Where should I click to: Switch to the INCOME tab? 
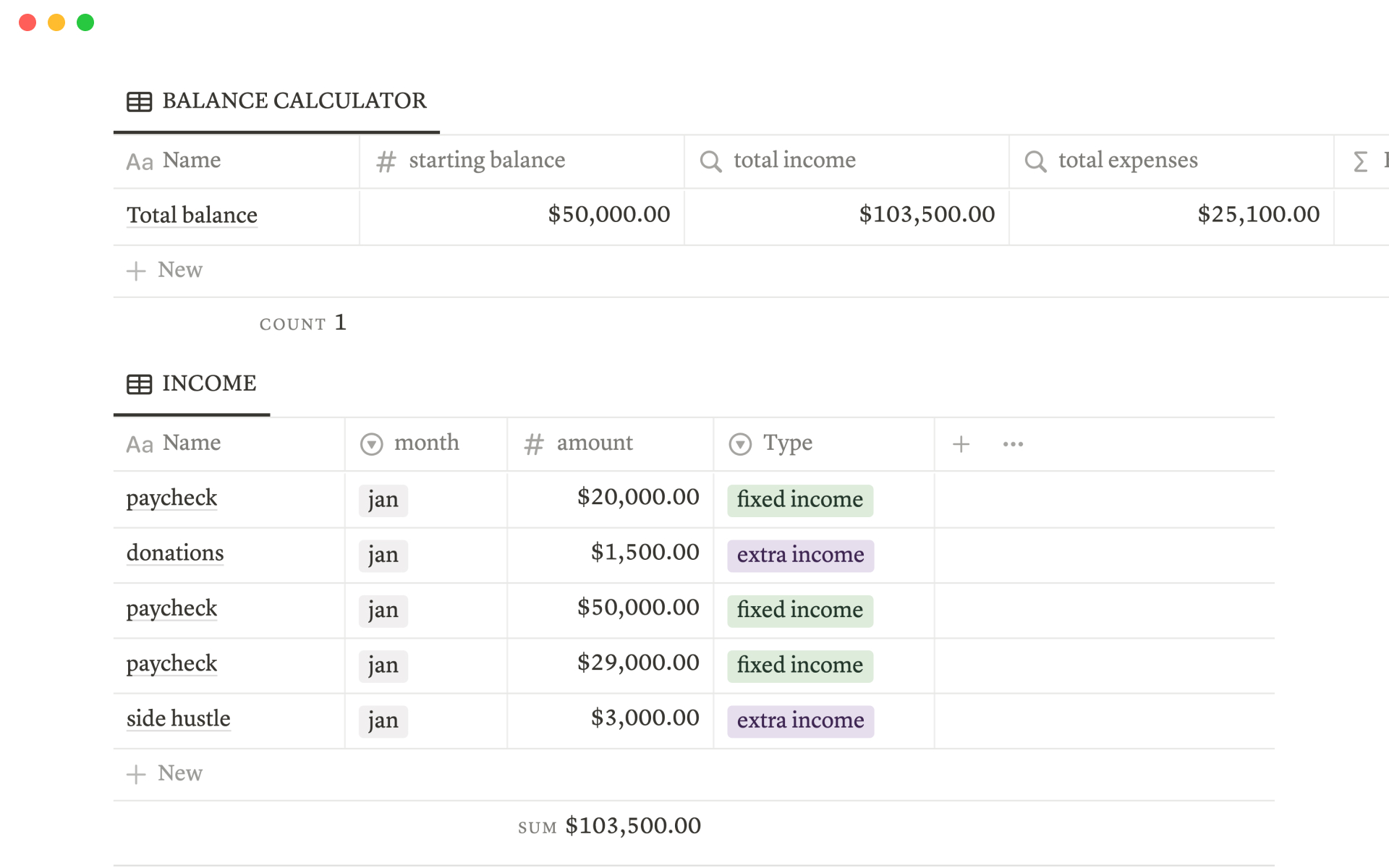click(x=208, y=383)
